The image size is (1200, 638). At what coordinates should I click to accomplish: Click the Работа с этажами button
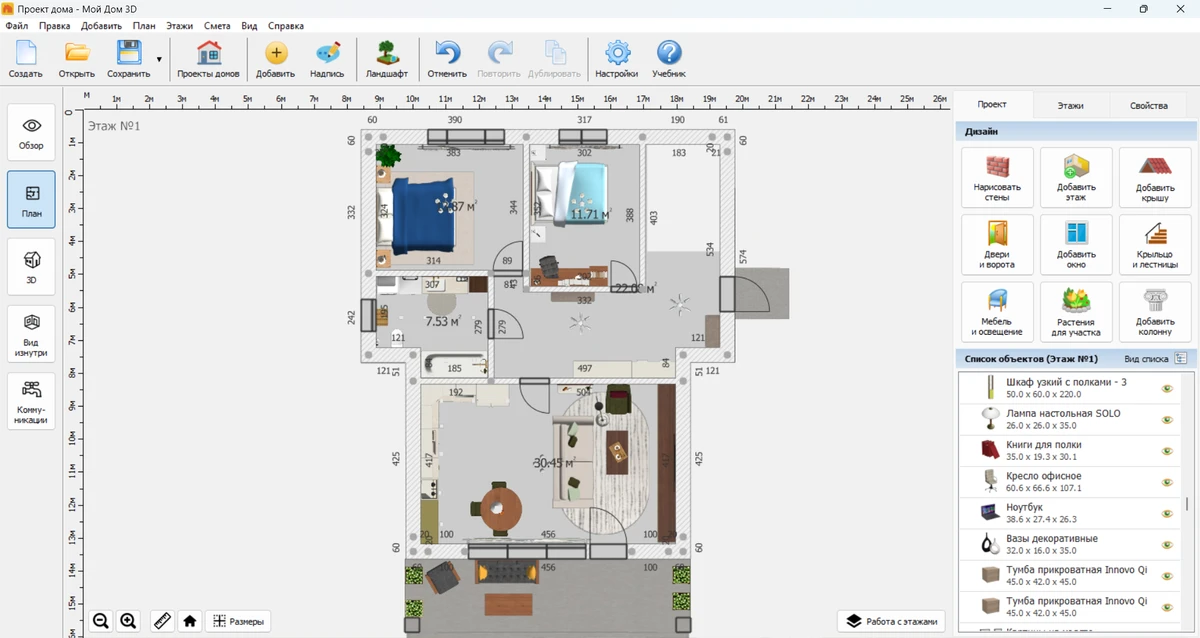[x=891, y=621]
